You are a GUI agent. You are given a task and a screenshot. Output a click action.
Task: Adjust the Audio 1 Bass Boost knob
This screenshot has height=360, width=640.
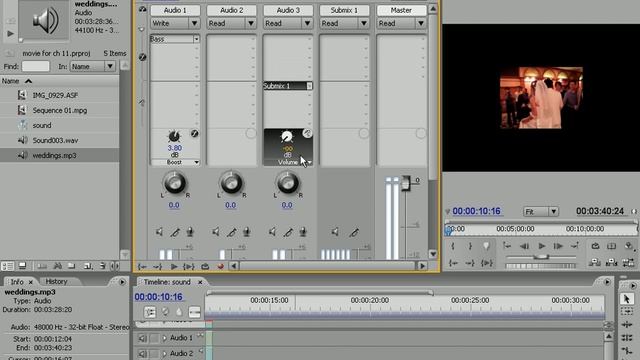[x=174, y=136]
